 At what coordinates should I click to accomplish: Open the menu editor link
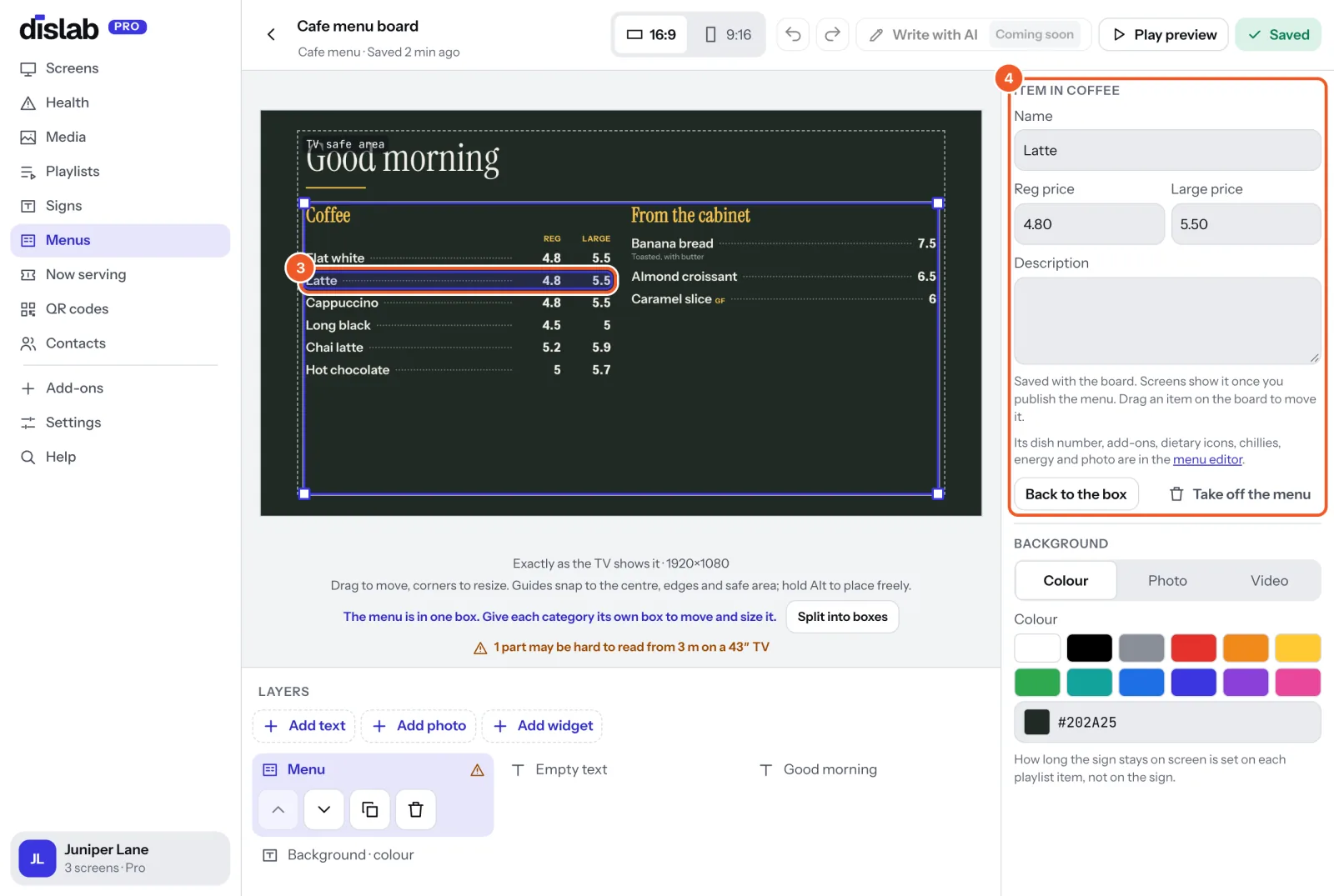[1207, 459]
